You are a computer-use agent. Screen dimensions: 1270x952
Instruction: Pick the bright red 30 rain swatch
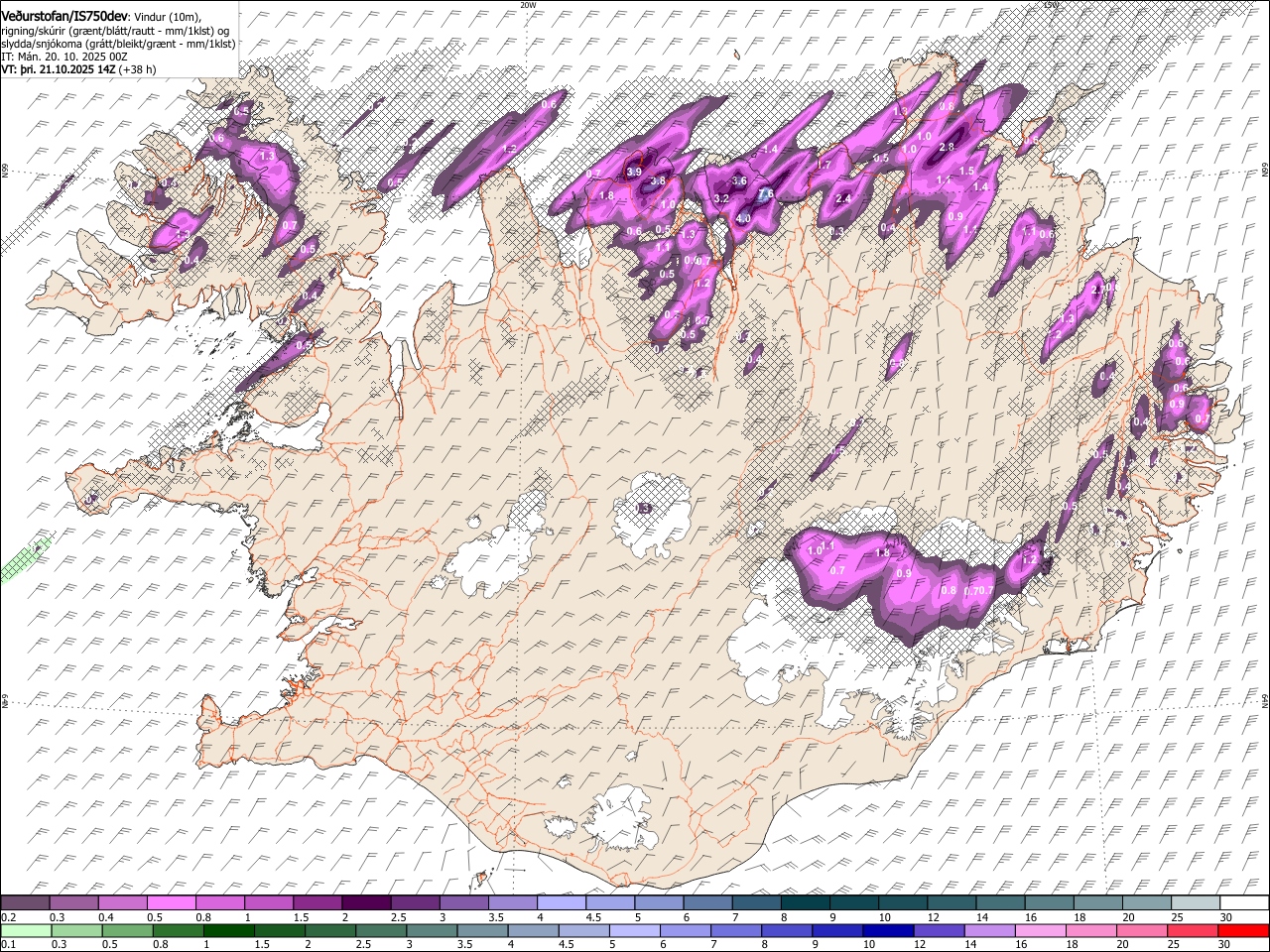[x=1242, y=930]
